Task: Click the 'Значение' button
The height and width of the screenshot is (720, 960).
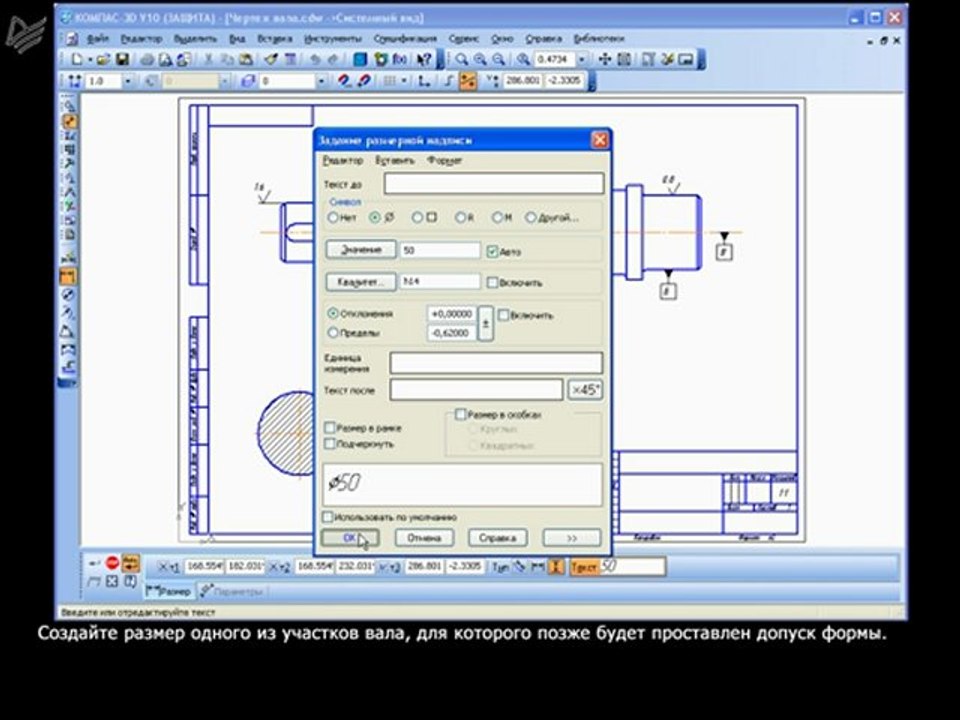Action: (361, 250)
